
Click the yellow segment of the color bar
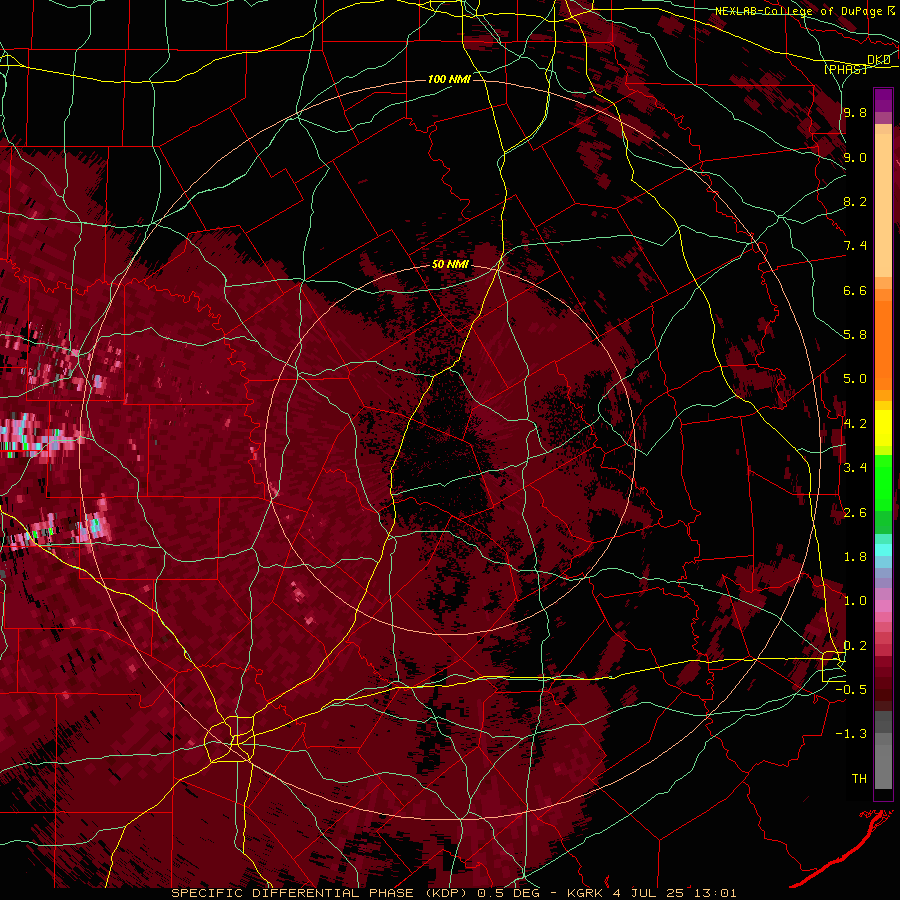click(x=883, y=428)
